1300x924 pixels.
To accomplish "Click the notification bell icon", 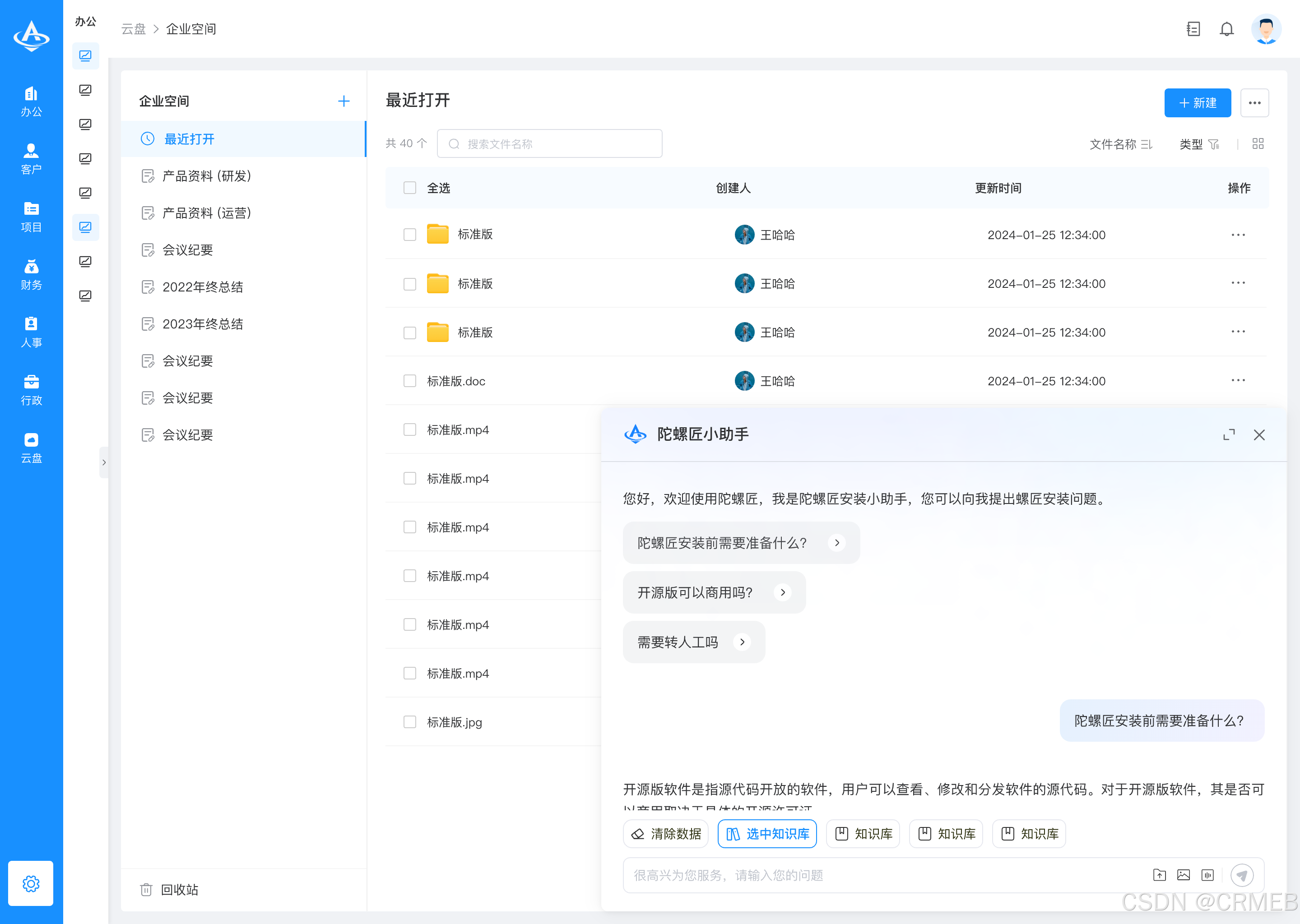I will coord(1227,29).
